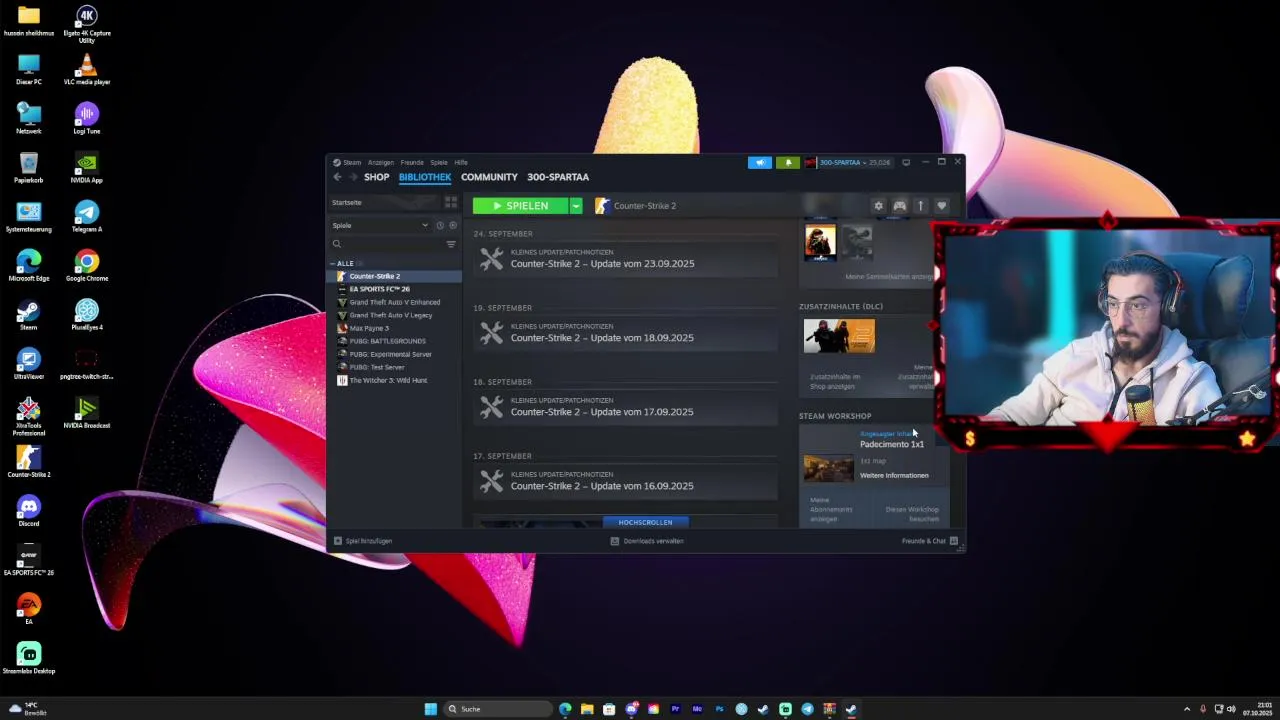Open the Steam menu
1280x720 pixels.
pyautogui.click(x=347, y=162)
